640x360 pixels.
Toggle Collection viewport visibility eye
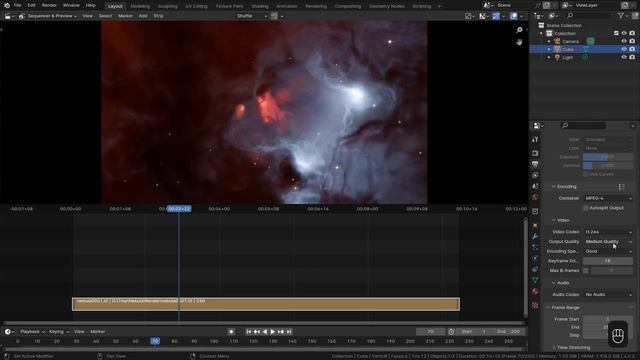(x=624, y=33)
